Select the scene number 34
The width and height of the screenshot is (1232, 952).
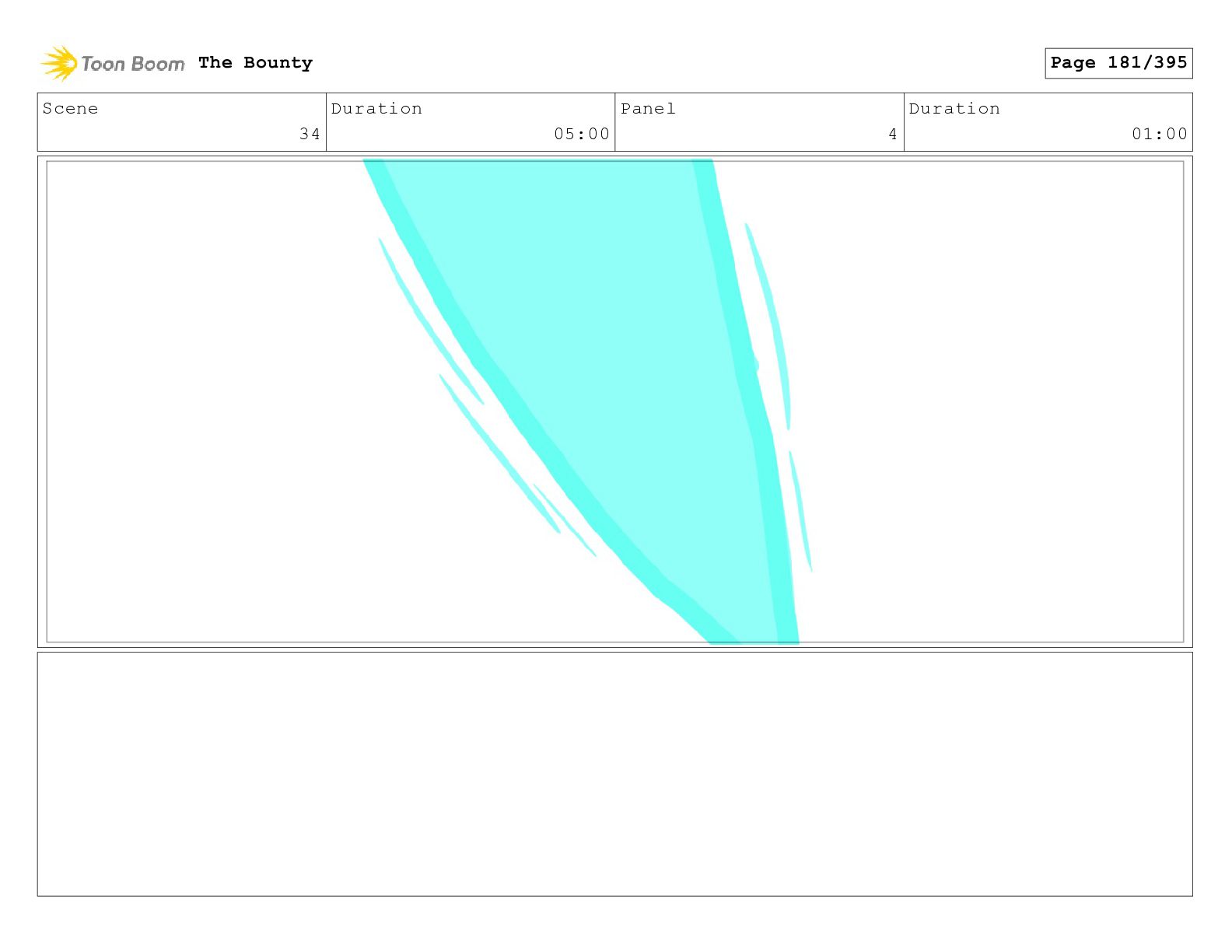point(310,134)
